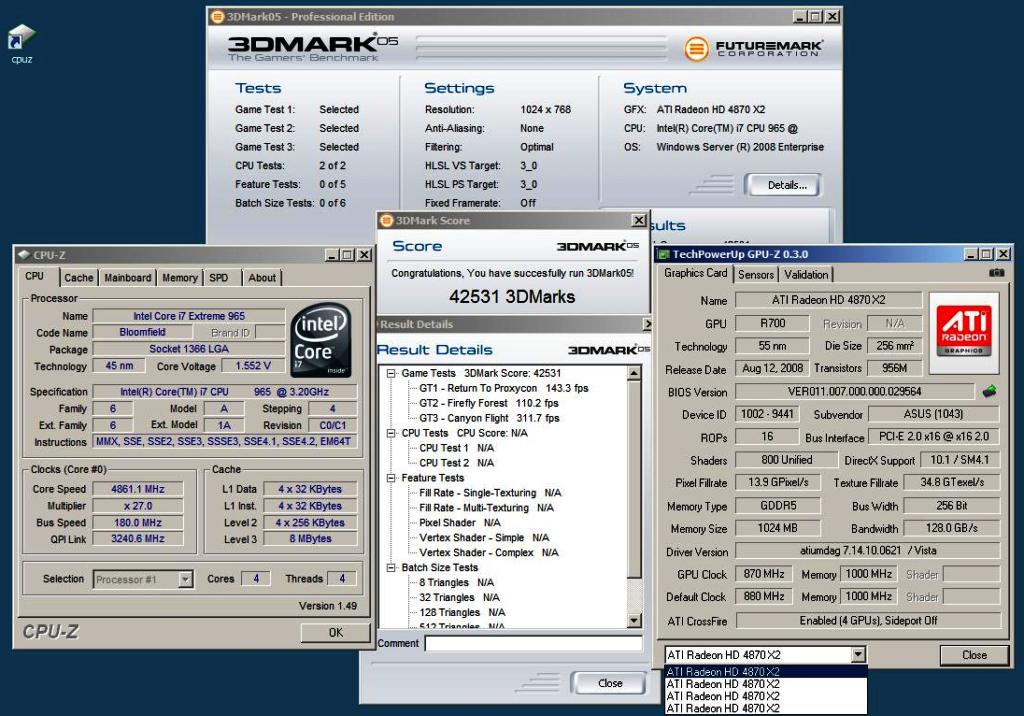1024x716 pixels.
Task: Select CPU Test 2 tree row
Action: pyautogui.click(x=456, y=463)
